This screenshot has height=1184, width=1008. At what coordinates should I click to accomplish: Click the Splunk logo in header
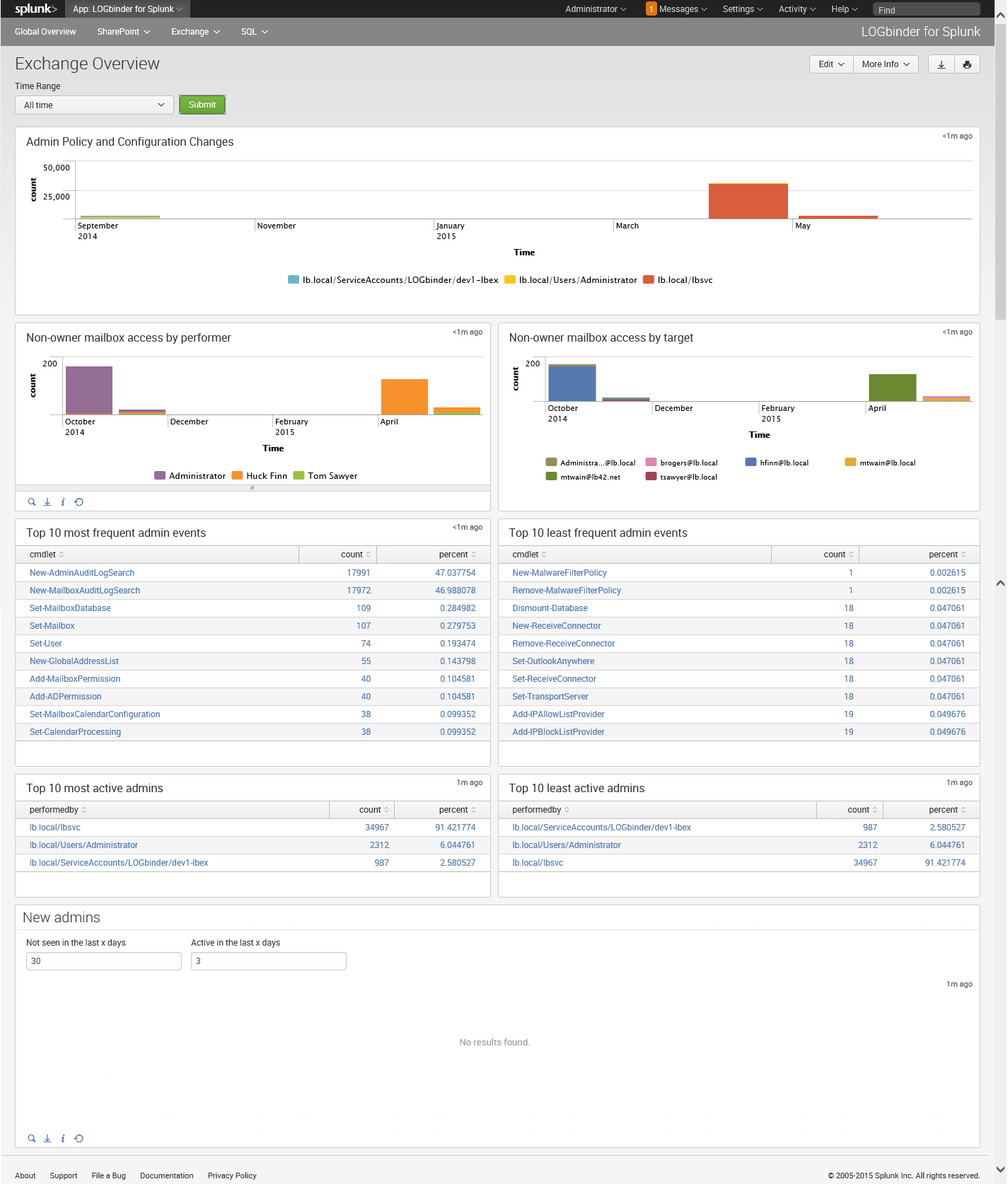point(35,9)
